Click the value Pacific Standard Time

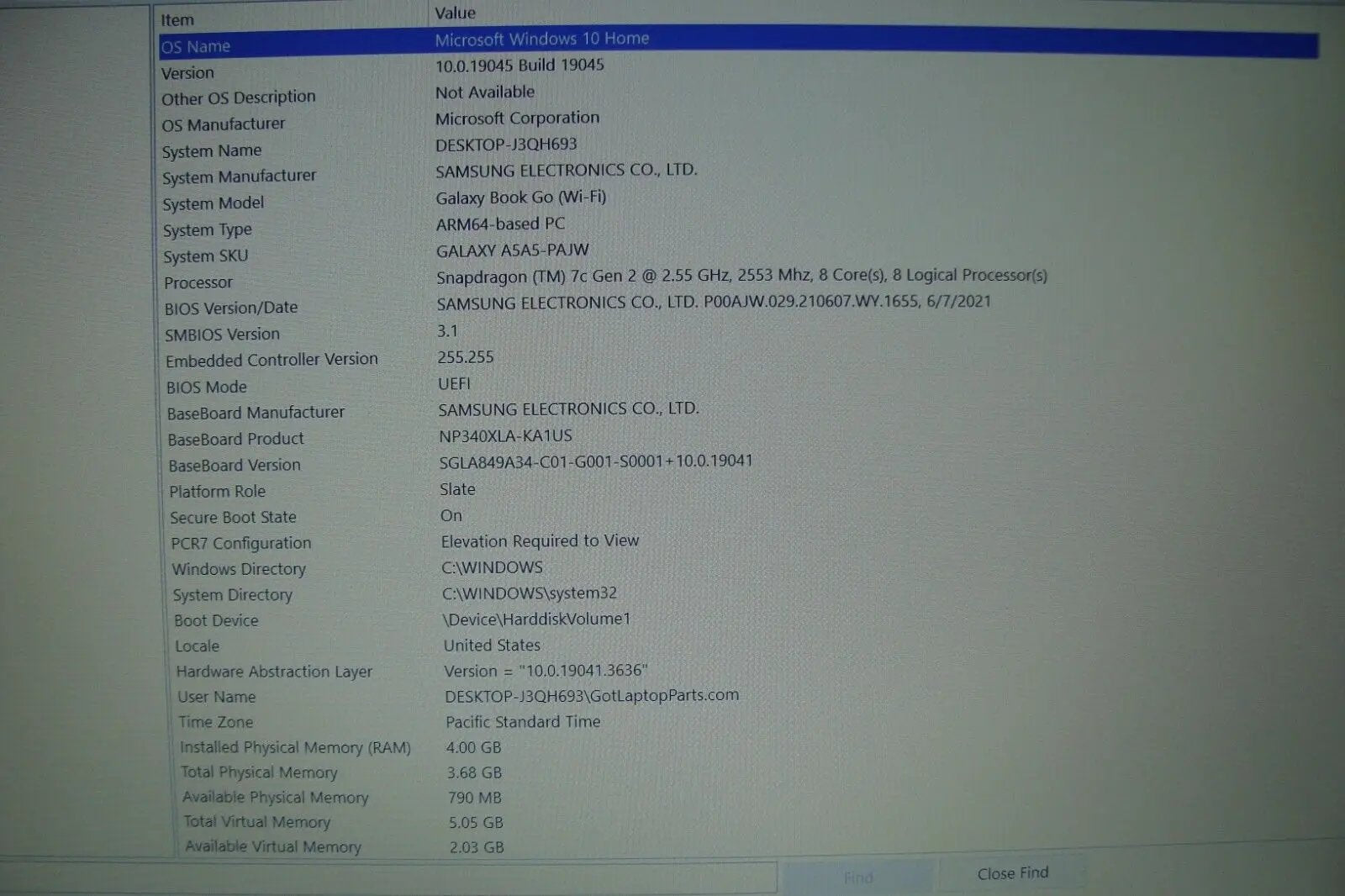click(x=523, y=722)
